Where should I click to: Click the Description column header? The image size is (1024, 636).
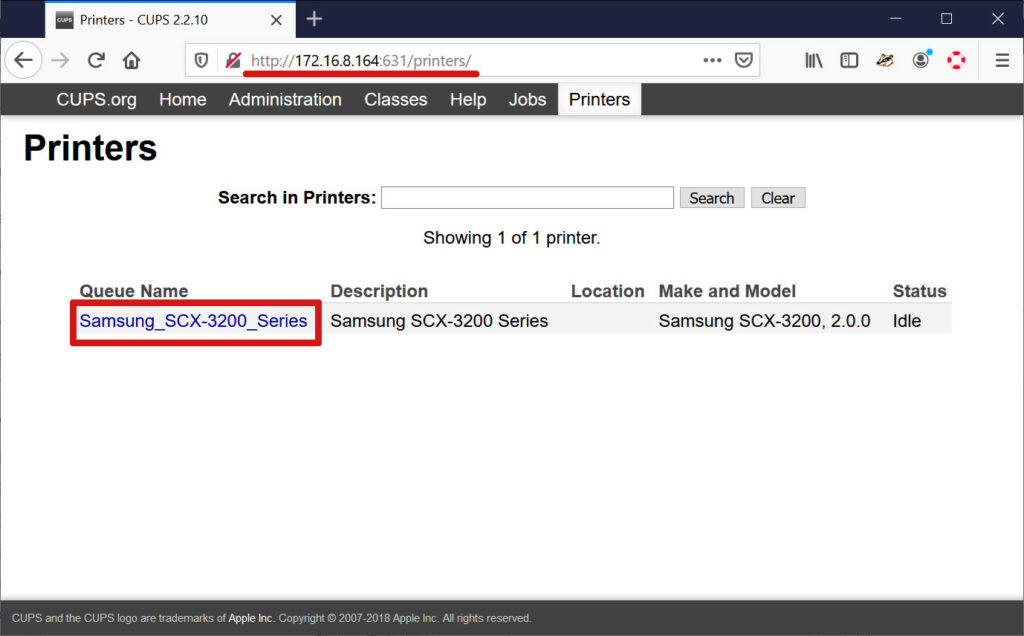click(379, 291)
